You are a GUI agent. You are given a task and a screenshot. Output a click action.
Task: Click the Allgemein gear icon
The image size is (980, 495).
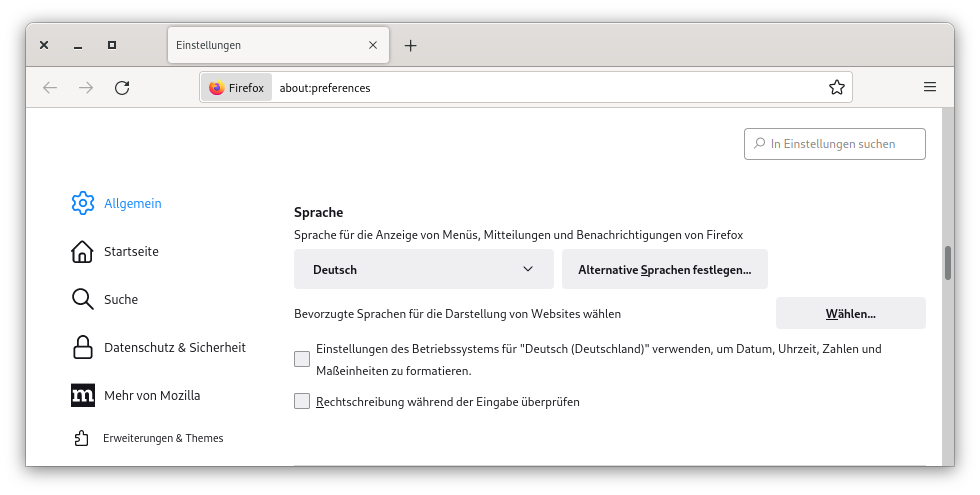(82, 203)
